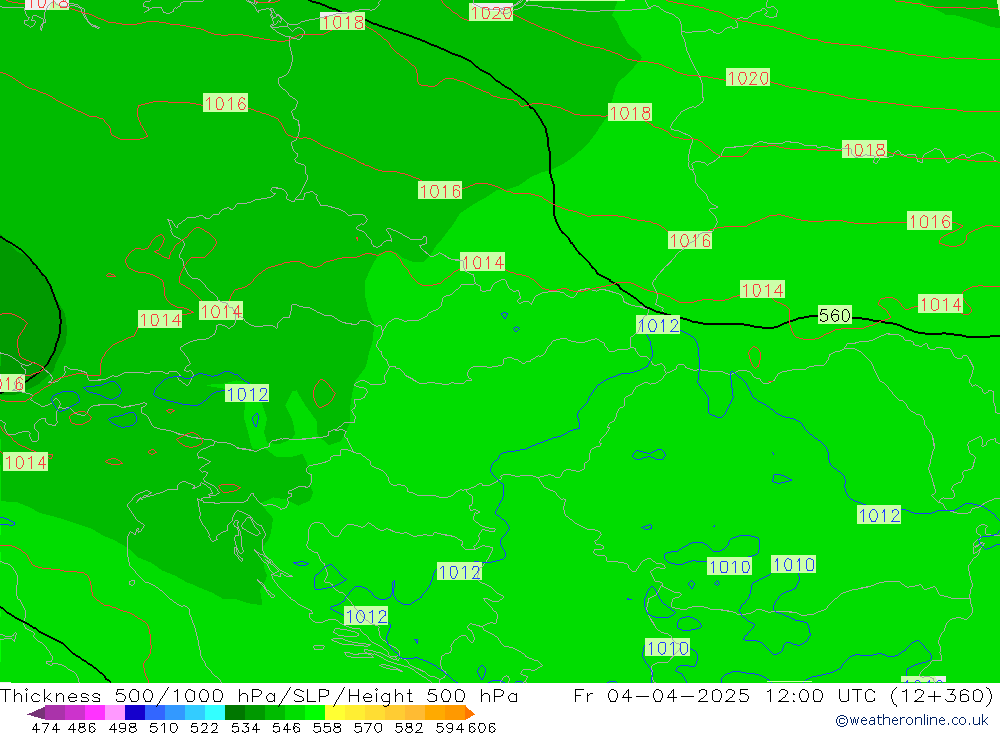
Task: Pick the light pink legend swatch above 498
Action: (115, 713)
